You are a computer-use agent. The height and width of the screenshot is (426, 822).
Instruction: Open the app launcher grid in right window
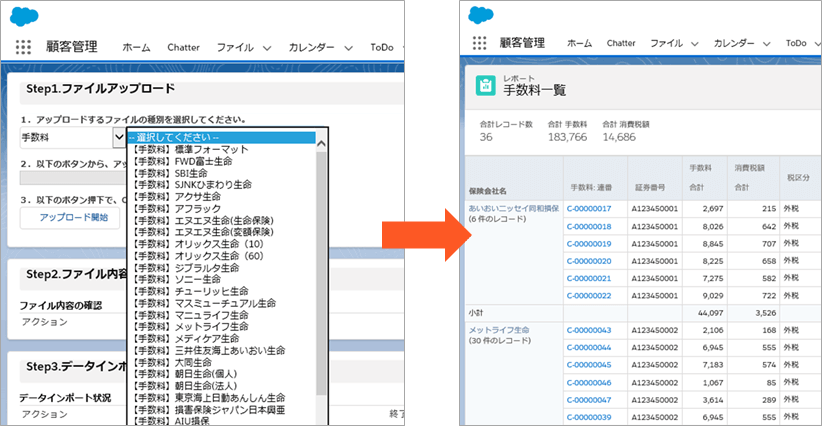[x=479, y=43]
